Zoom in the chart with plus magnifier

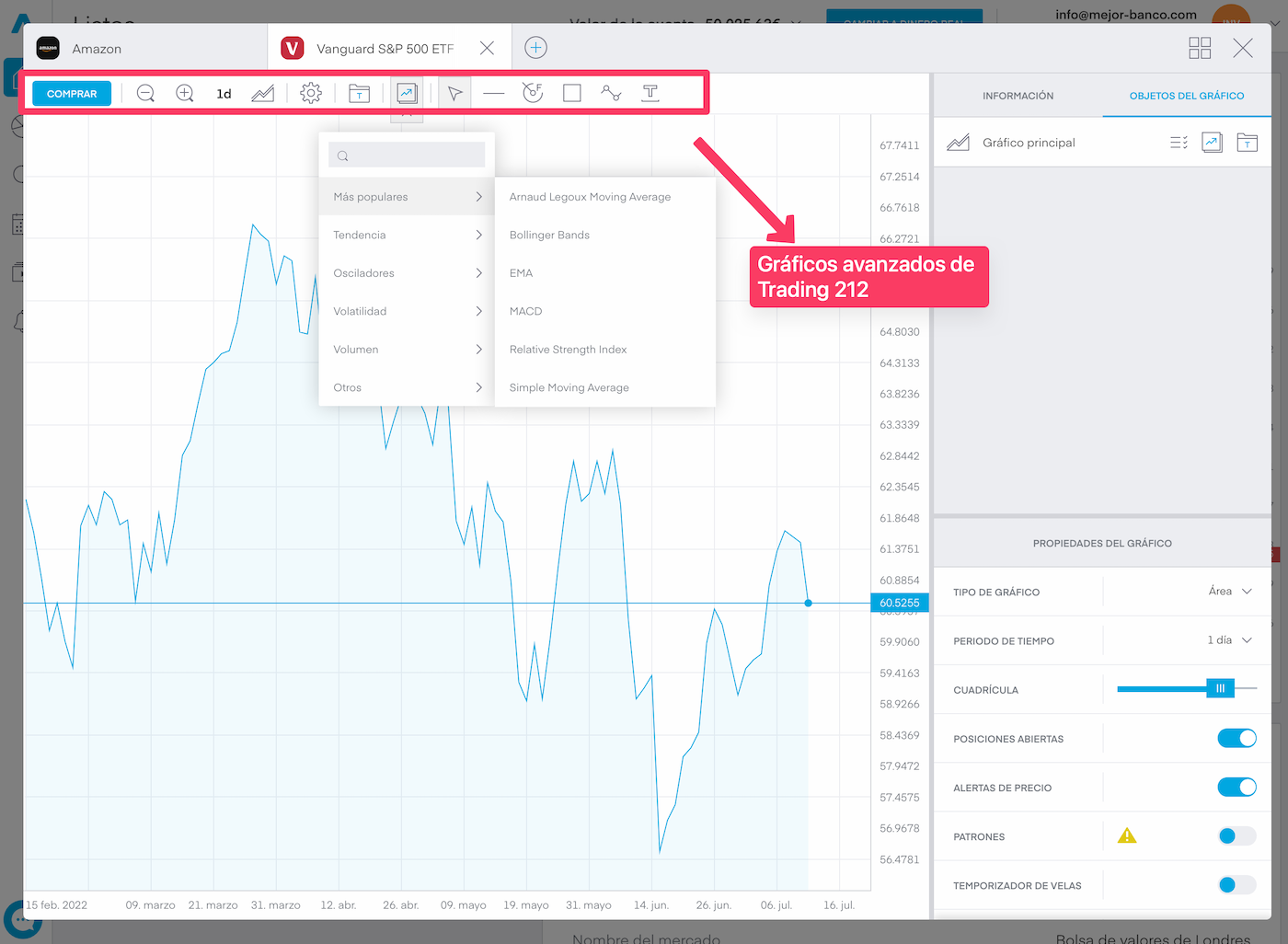[185, 94]
